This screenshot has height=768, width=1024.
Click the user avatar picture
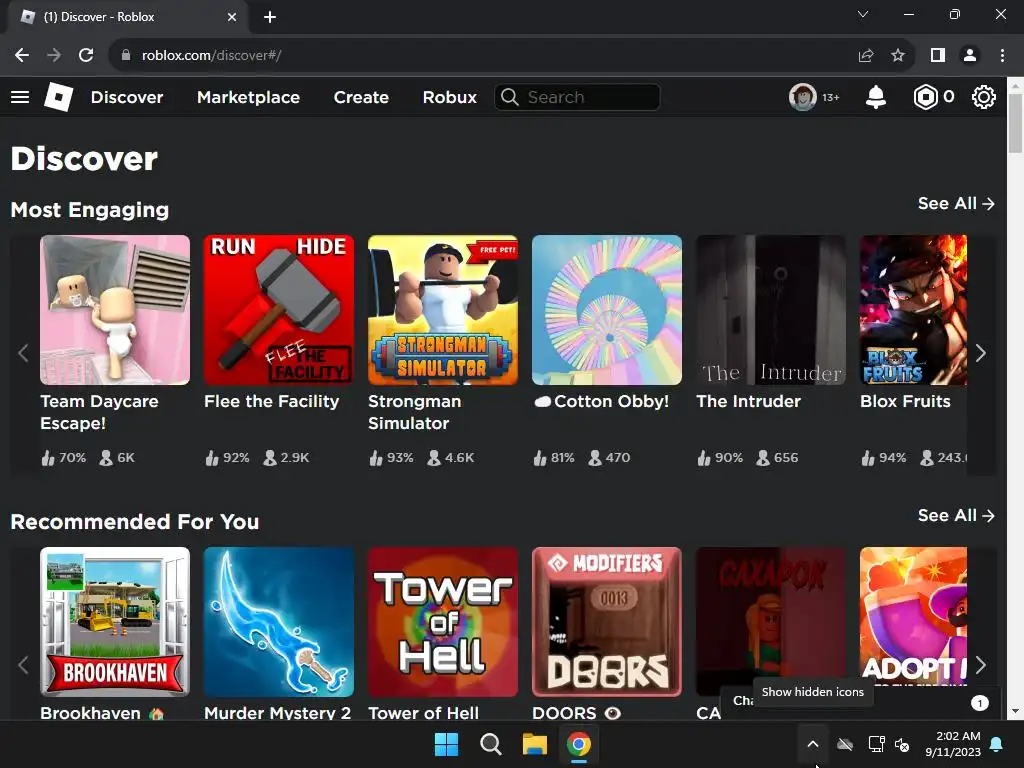pyautogui.click(x=802, y=97)
